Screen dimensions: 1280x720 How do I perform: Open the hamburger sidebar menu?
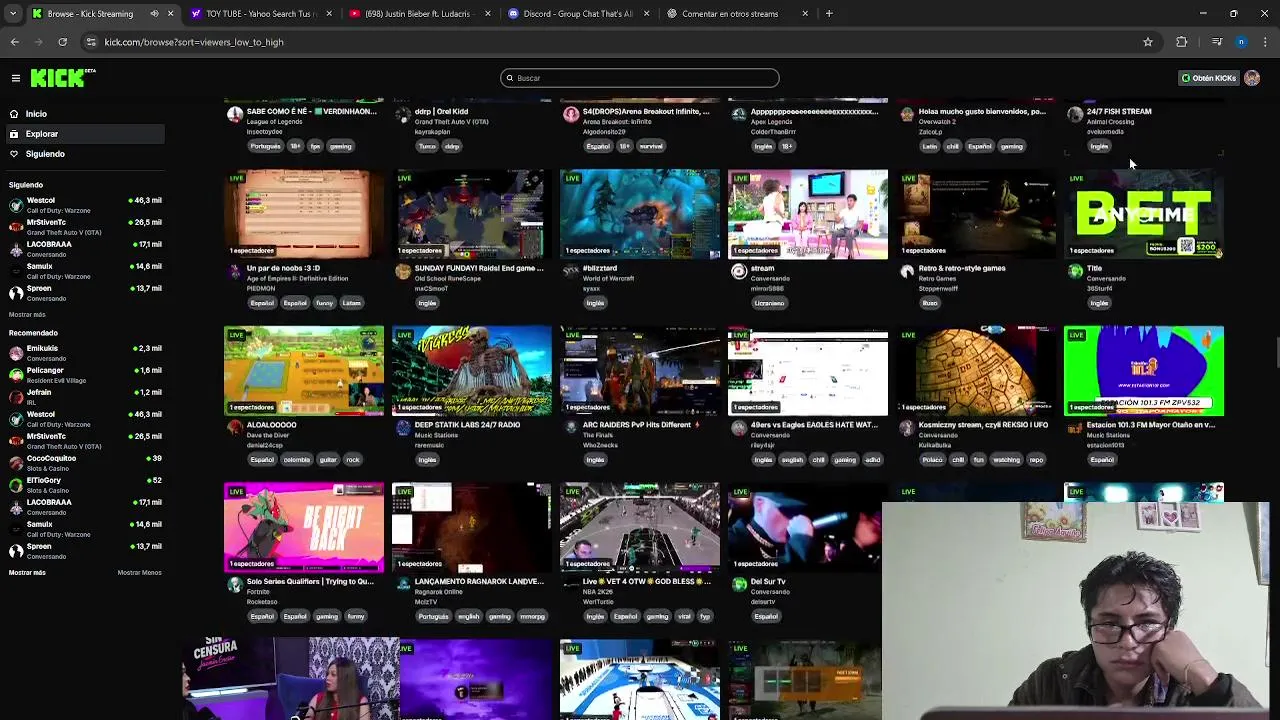coord(15,78)
